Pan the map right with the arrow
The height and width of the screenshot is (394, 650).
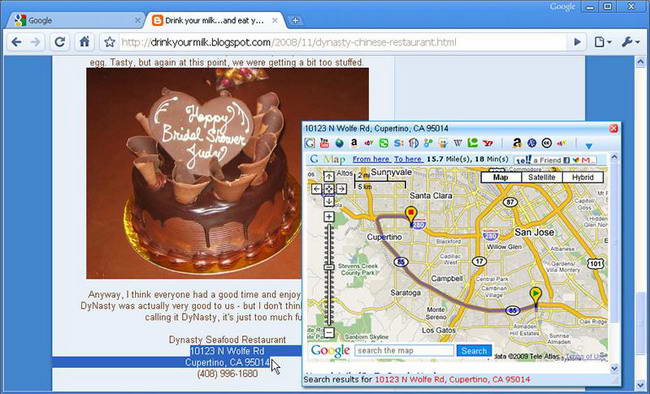click(x=341, y=189)
